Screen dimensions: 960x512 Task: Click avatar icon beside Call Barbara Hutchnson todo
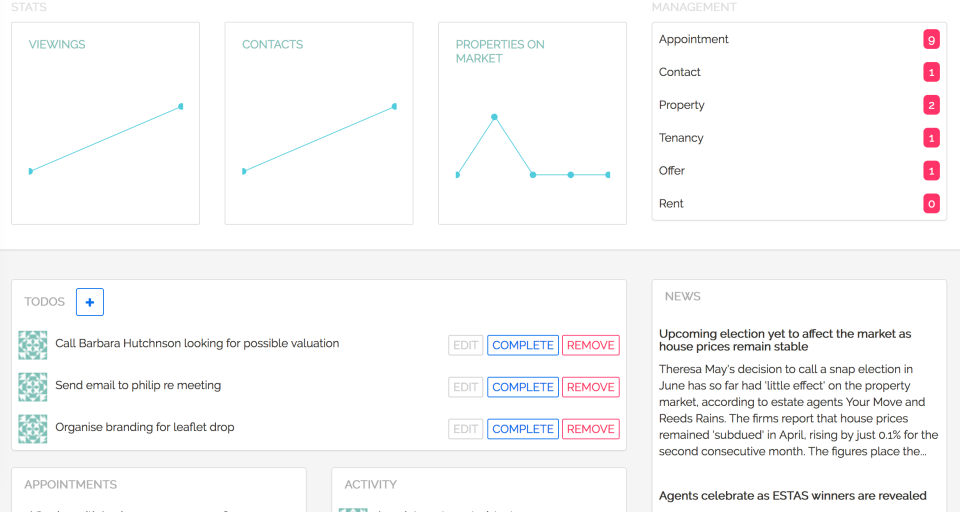[33, 345]
